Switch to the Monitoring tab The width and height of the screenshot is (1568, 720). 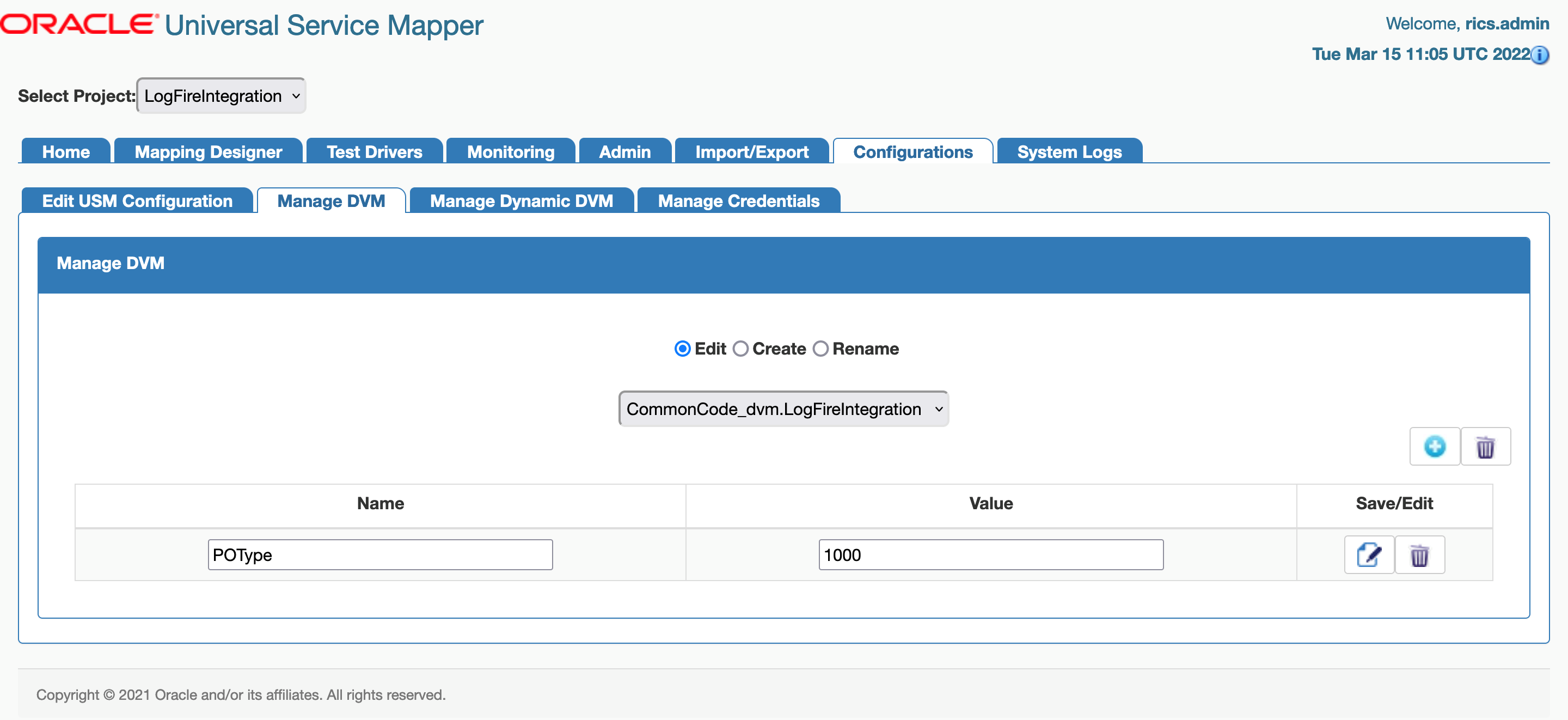pyautogui.click(x=510, y=151)
